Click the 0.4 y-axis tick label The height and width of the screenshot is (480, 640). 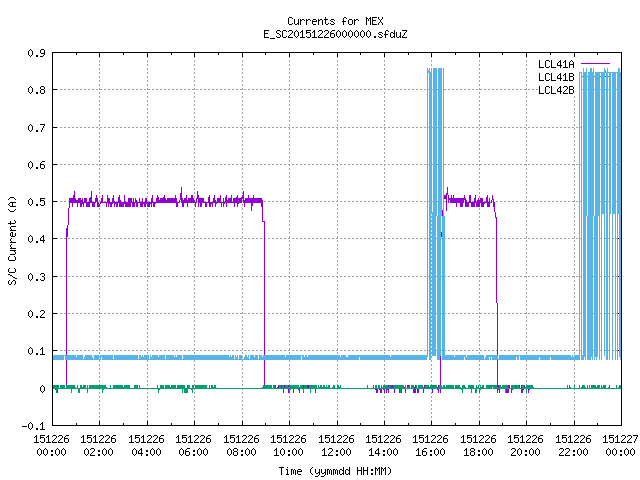36,239
